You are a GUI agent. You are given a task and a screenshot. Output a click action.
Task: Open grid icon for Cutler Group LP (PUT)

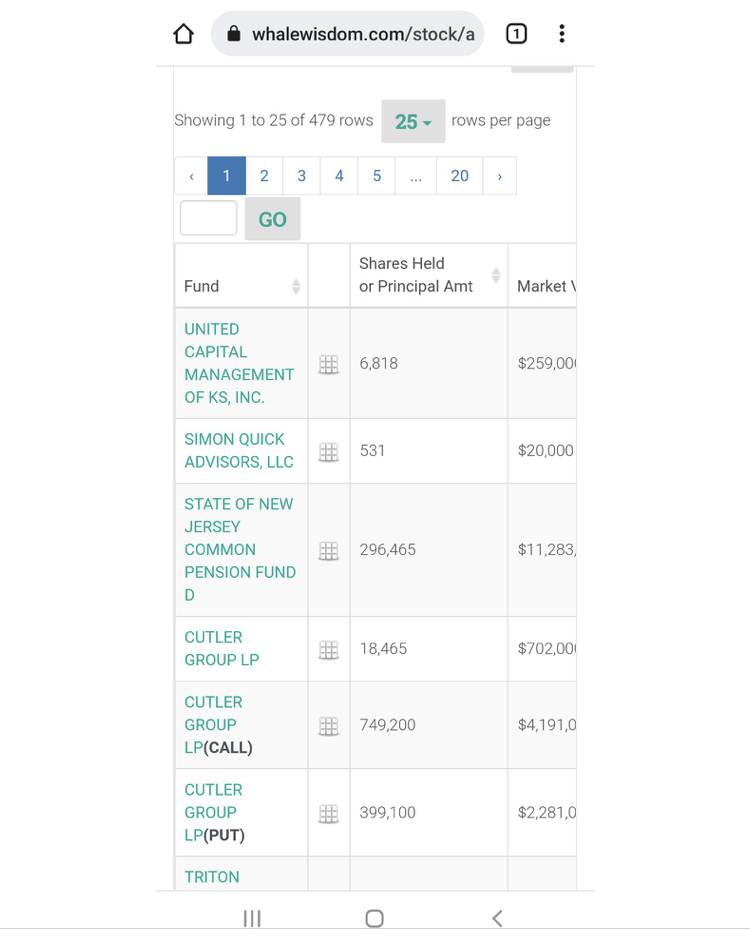tap(328, 813)
